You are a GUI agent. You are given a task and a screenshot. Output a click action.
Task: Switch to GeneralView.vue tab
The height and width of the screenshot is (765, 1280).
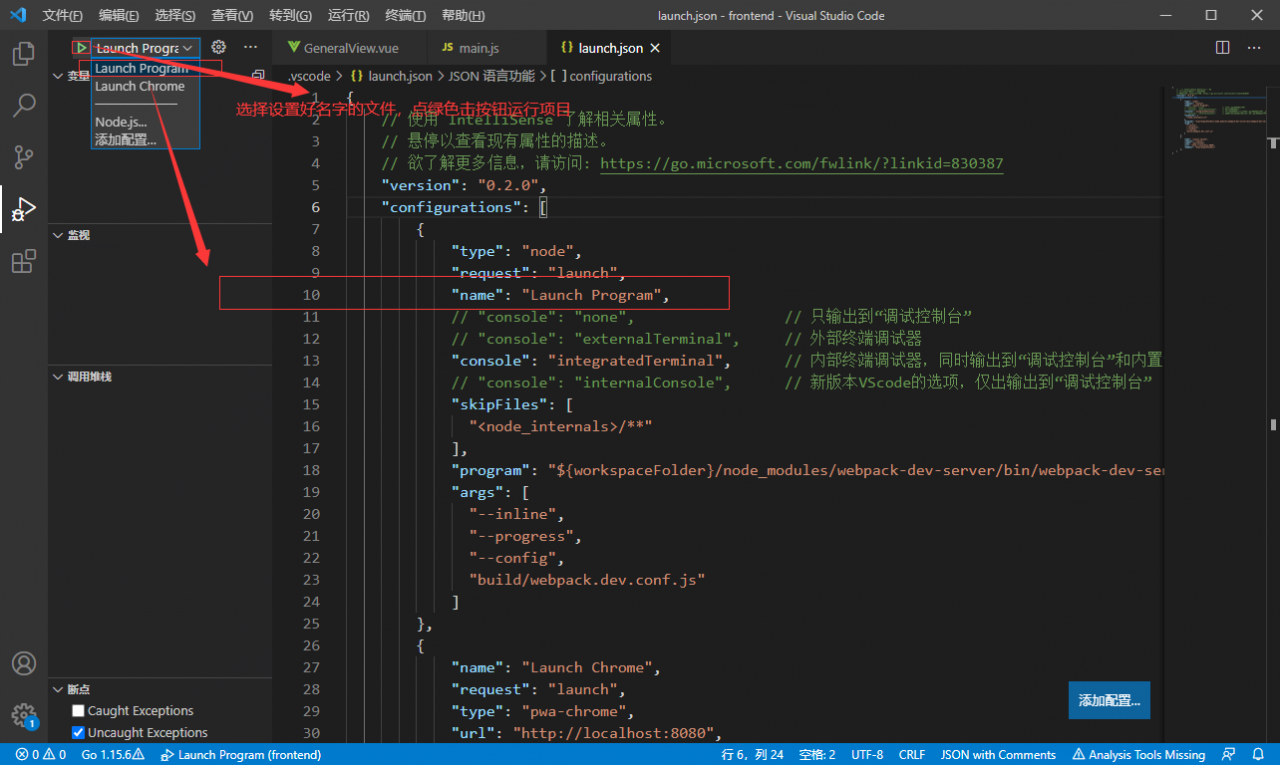click(x=349, y=48)
